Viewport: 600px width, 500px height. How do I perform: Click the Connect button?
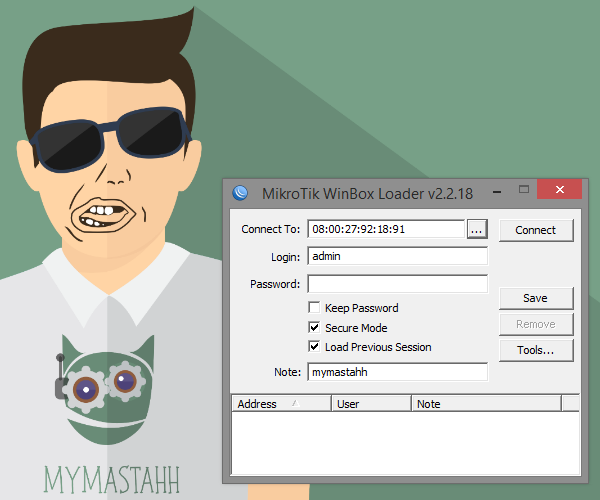[536, 230]
